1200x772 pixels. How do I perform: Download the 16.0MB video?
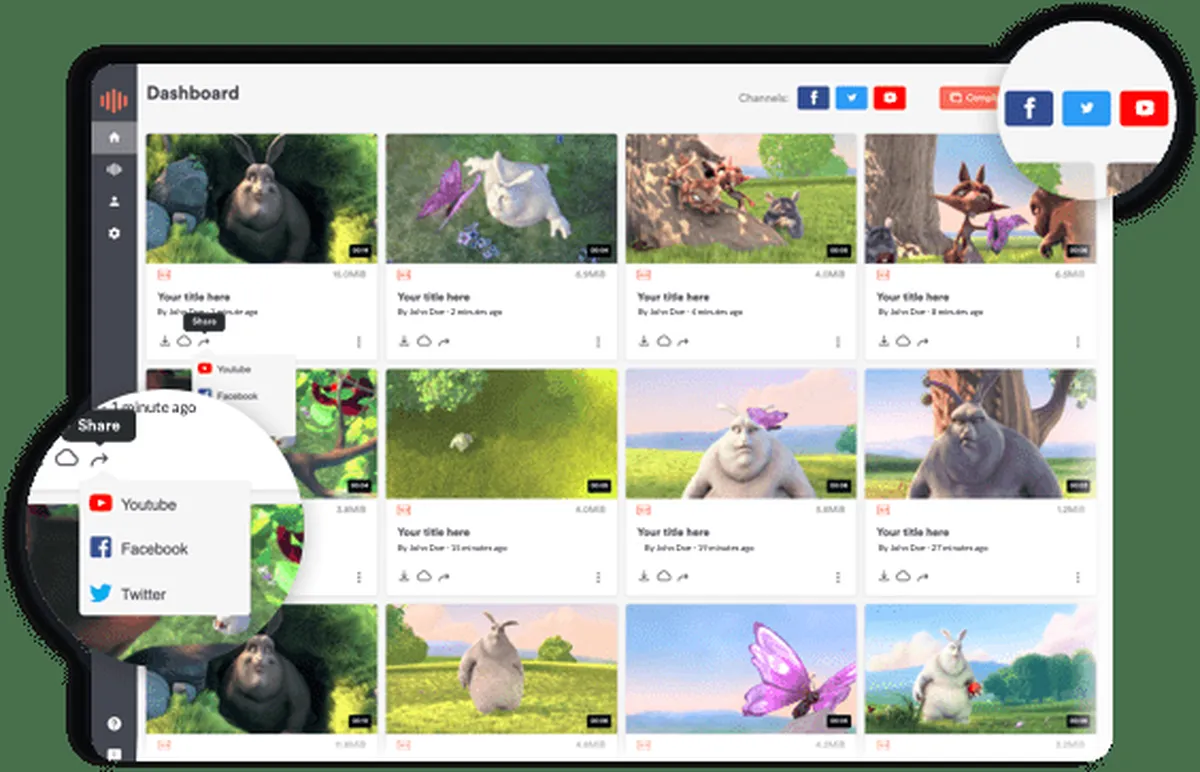coord(165,341)
